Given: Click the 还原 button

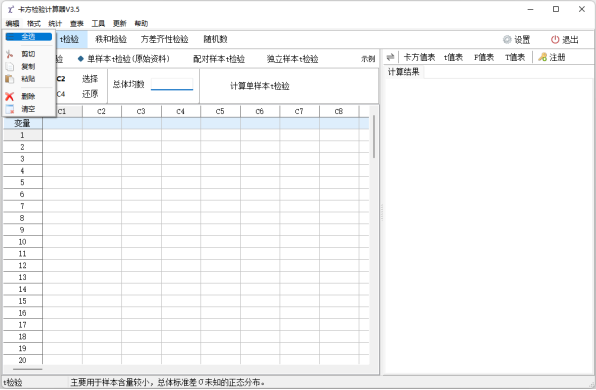Looking at the screenshot, I should point(90,94).
